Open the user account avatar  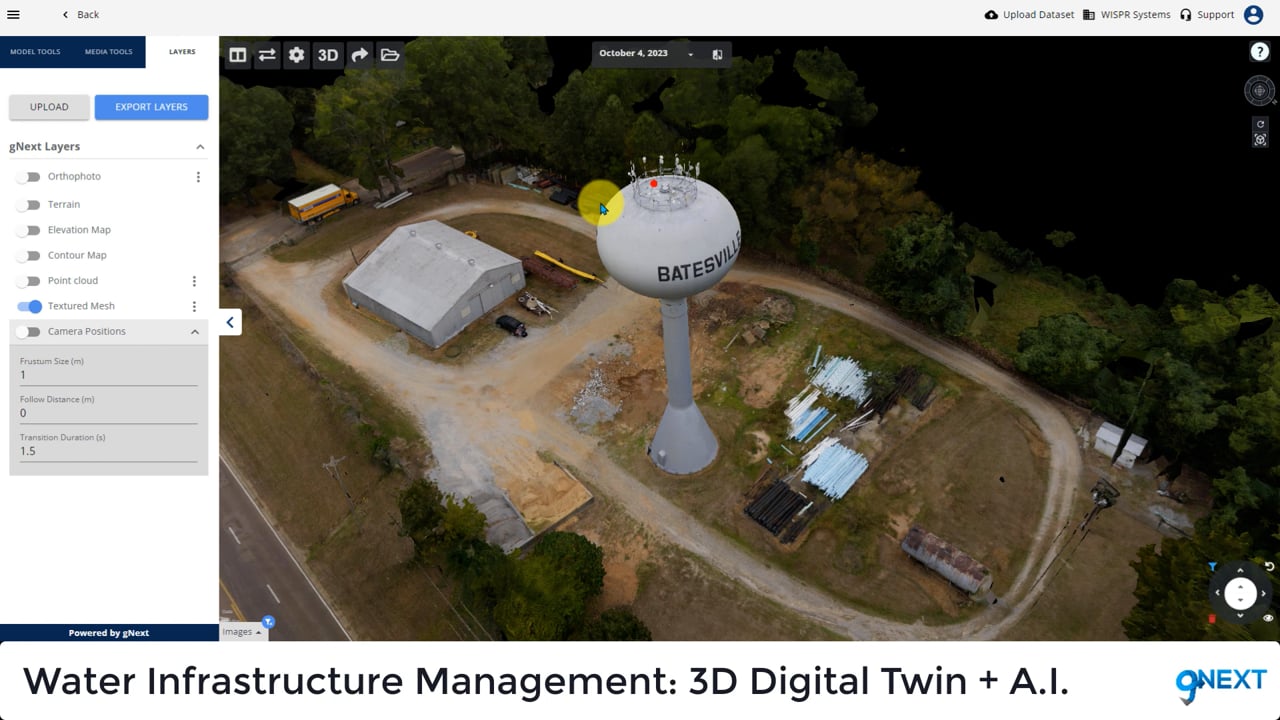pos(1253,15)
